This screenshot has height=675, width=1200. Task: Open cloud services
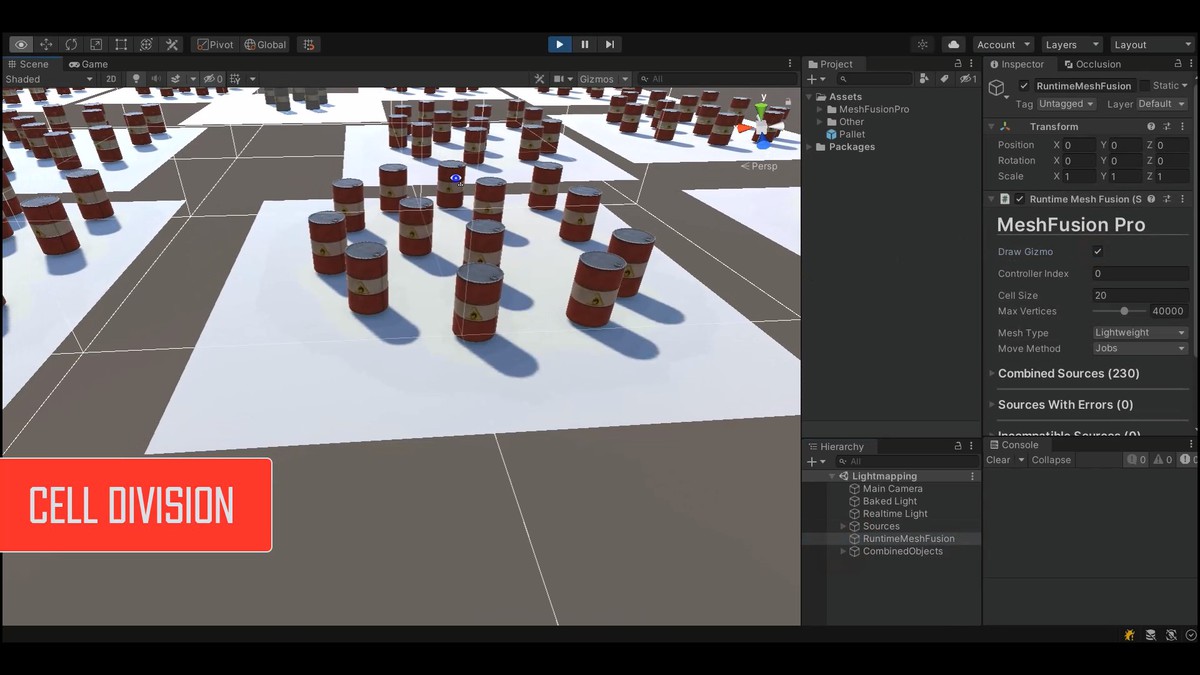tap(953, 44)
